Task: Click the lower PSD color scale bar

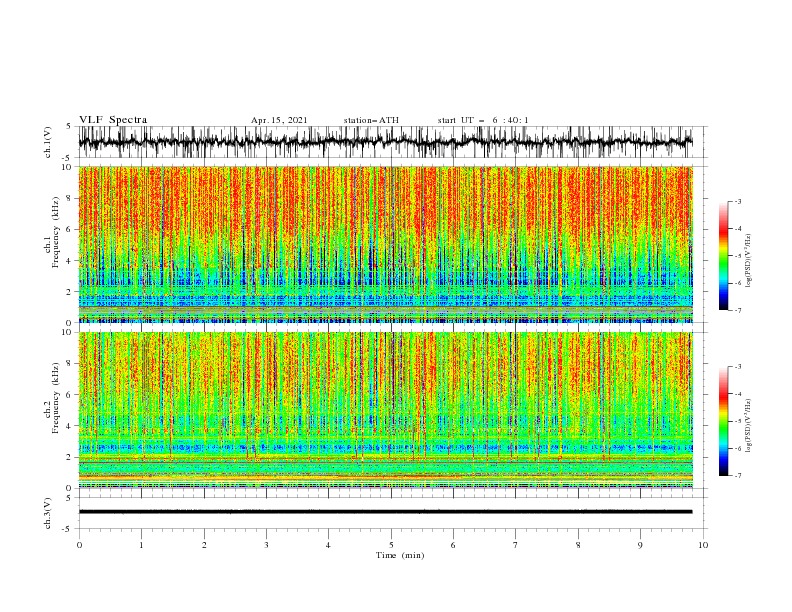Action: pos(724,421)
